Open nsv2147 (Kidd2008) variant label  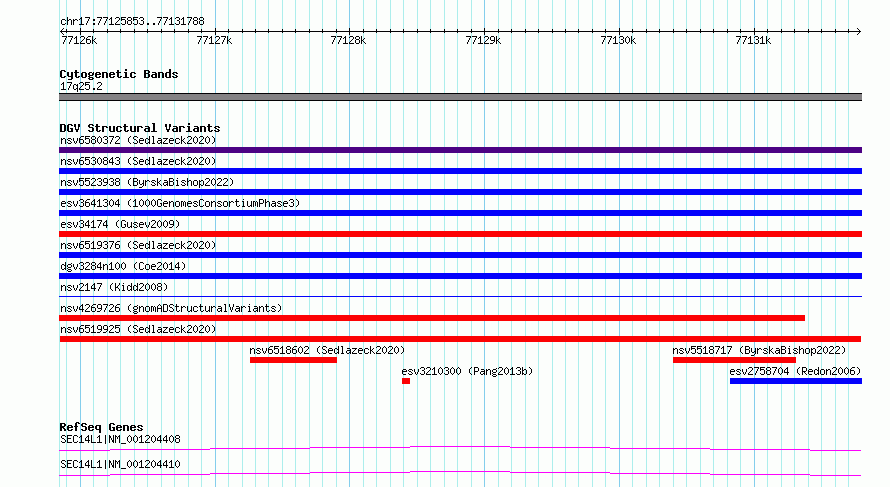pos(114,287)
